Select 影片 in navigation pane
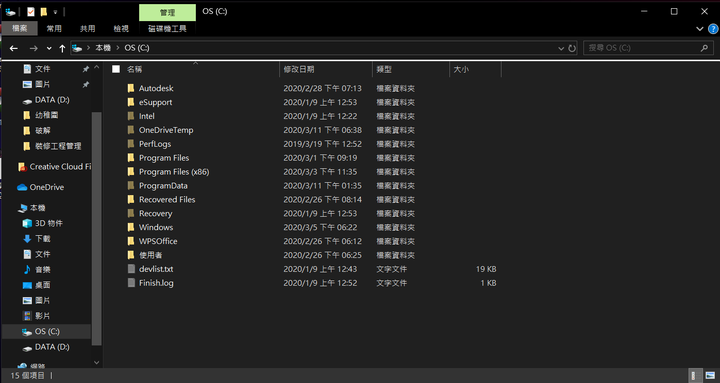720x383 pixels. [37, 316]
